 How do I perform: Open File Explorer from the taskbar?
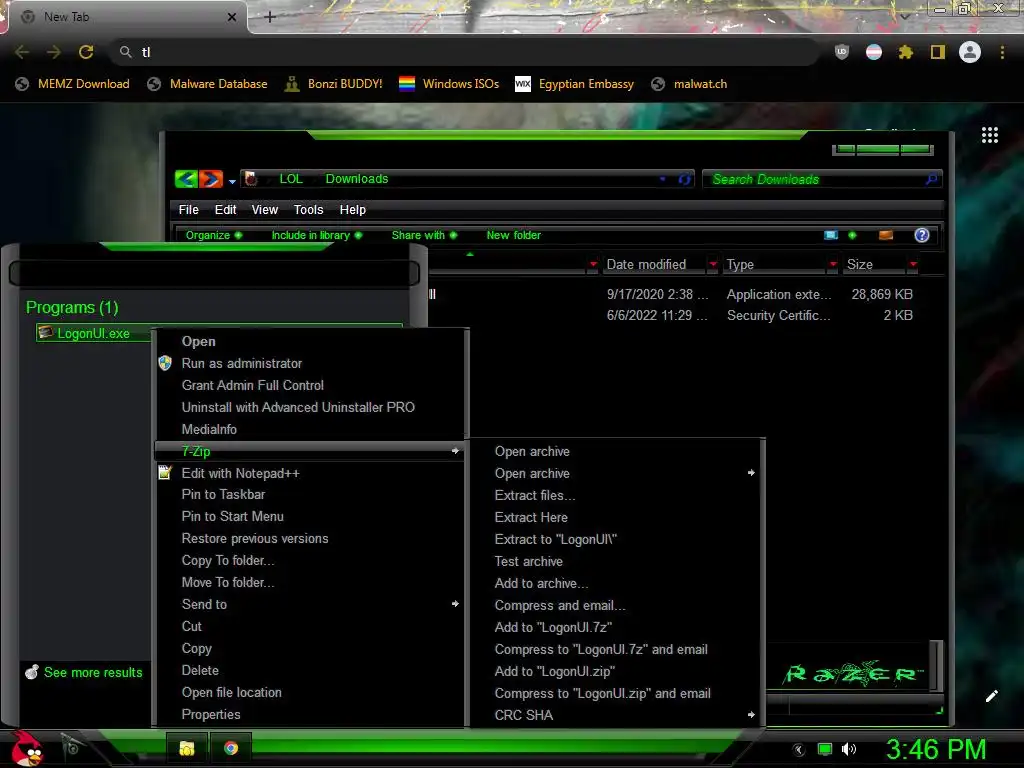[x=187, y=748]
